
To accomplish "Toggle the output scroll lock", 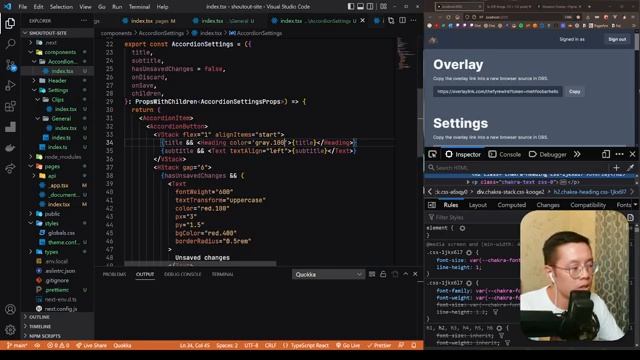I will (383, 274).
